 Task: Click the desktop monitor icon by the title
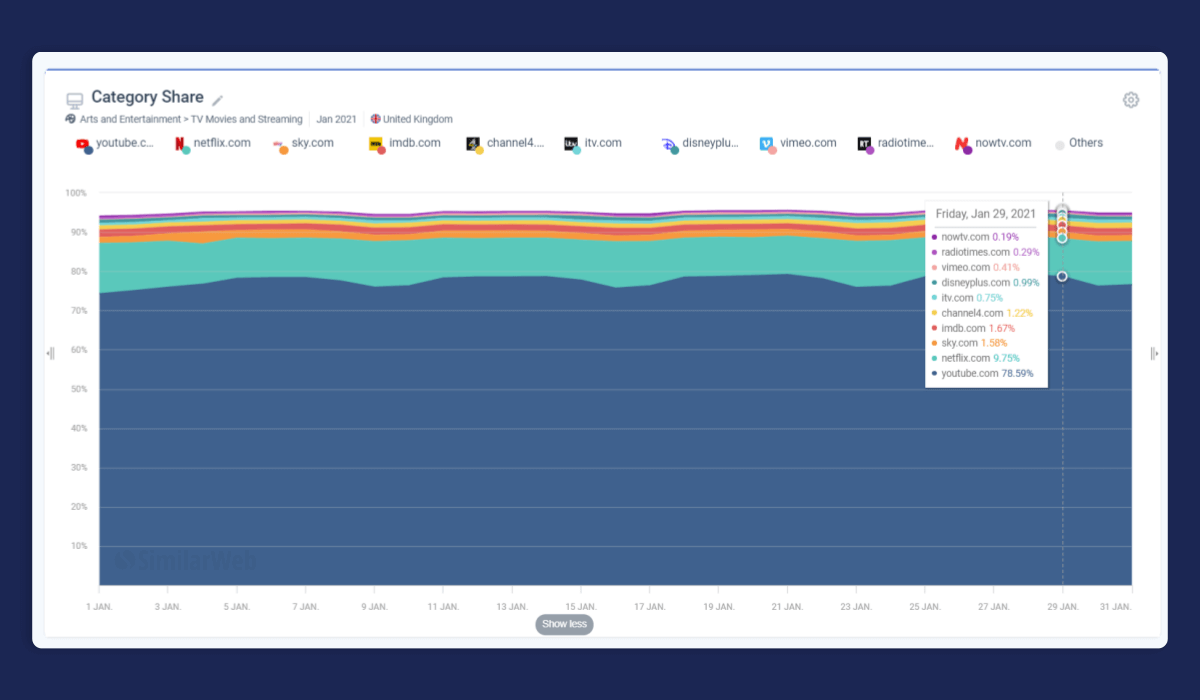click(74, 101)
